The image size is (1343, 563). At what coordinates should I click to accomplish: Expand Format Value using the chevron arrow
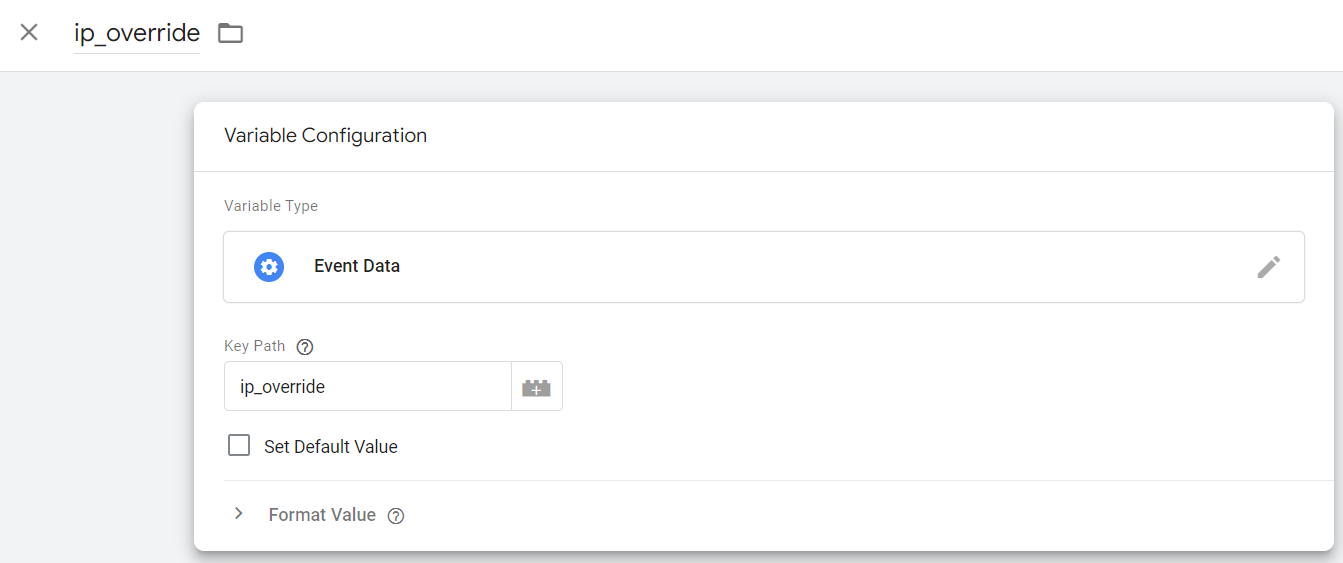tap(239, 514)
